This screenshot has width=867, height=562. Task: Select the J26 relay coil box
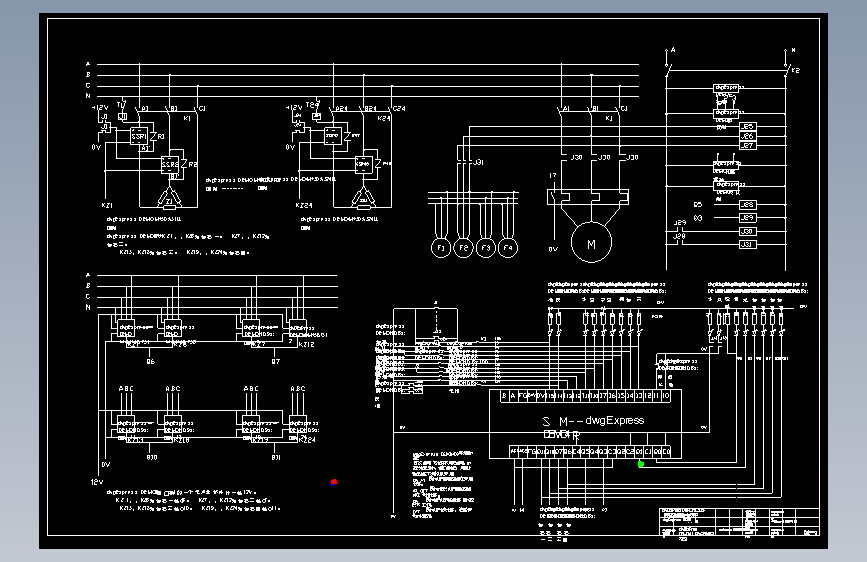pyautogui.click(x=747, y=136)
